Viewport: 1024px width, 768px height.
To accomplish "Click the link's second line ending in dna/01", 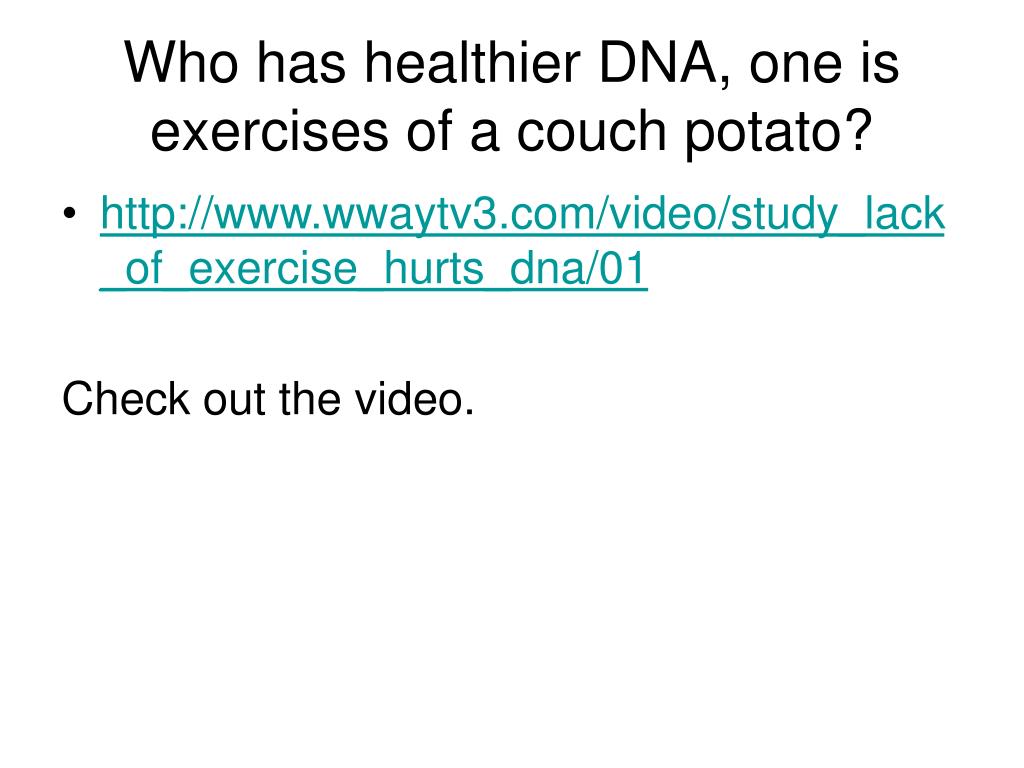I will point(374,268).
